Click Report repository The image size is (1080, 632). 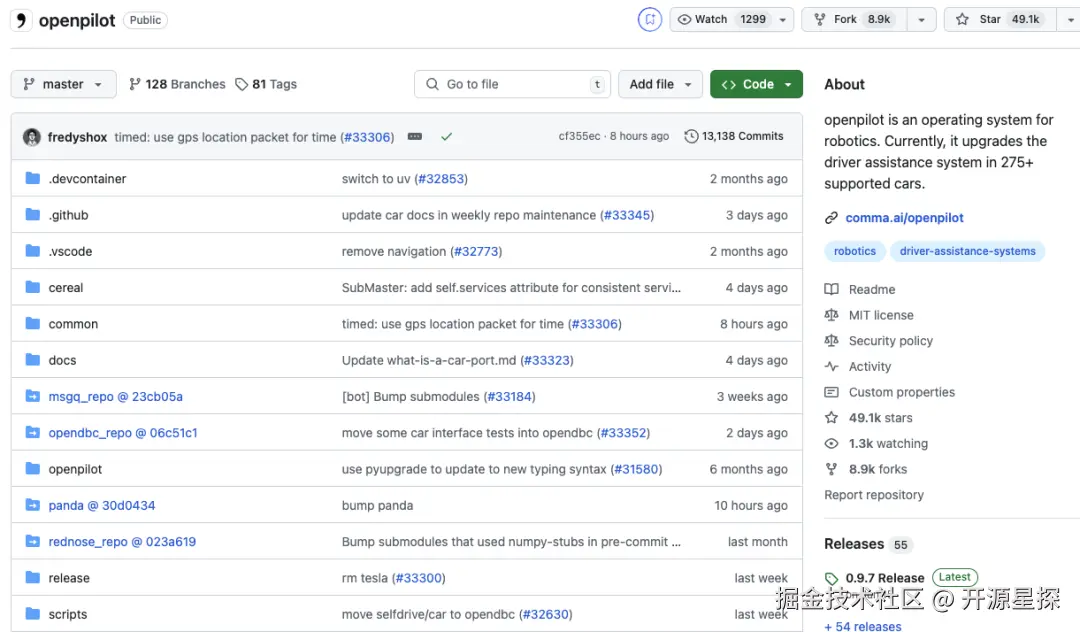pyautogui.click(x=873, y=495)
